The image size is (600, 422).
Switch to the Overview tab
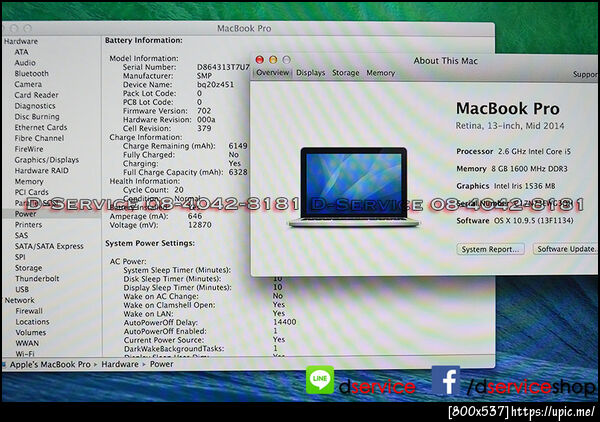coord(272,73)
